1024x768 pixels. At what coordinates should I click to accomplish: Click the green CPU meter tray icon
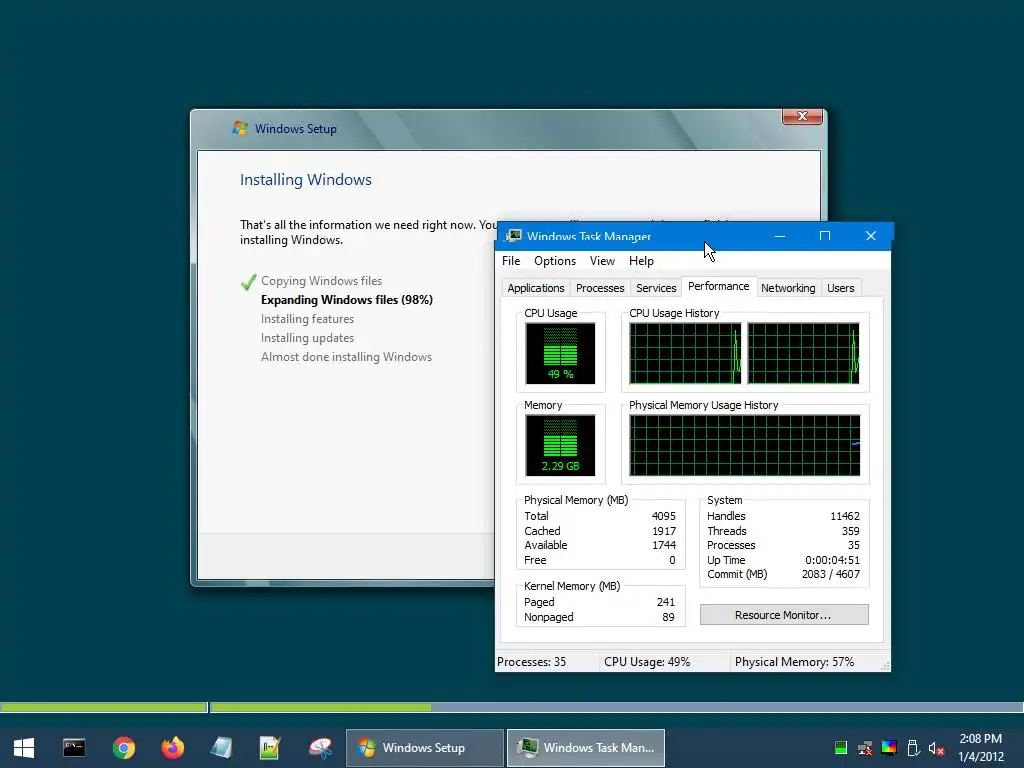[841, 748]
